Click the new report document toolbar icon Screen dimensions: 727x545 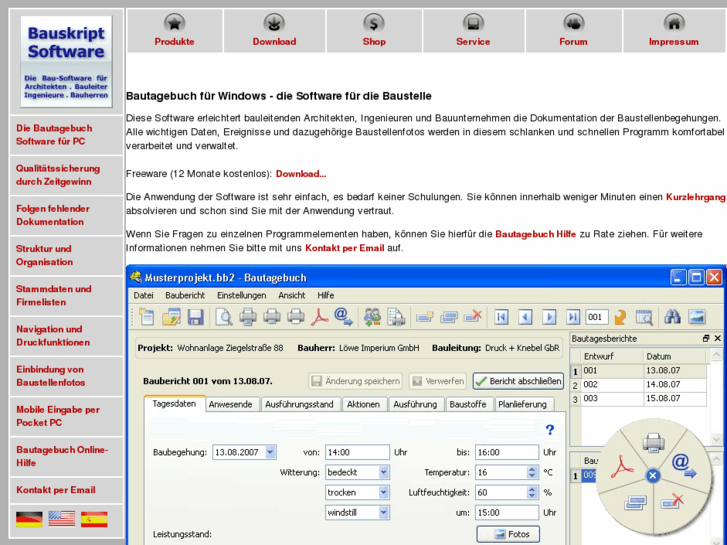tap(147, 317)
